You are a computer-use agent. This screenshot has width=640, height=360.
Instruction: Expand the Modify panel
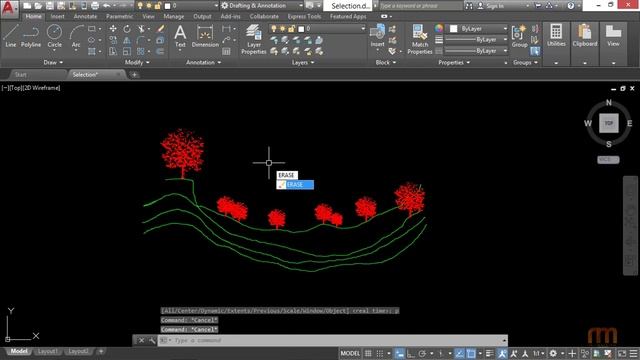137,62
